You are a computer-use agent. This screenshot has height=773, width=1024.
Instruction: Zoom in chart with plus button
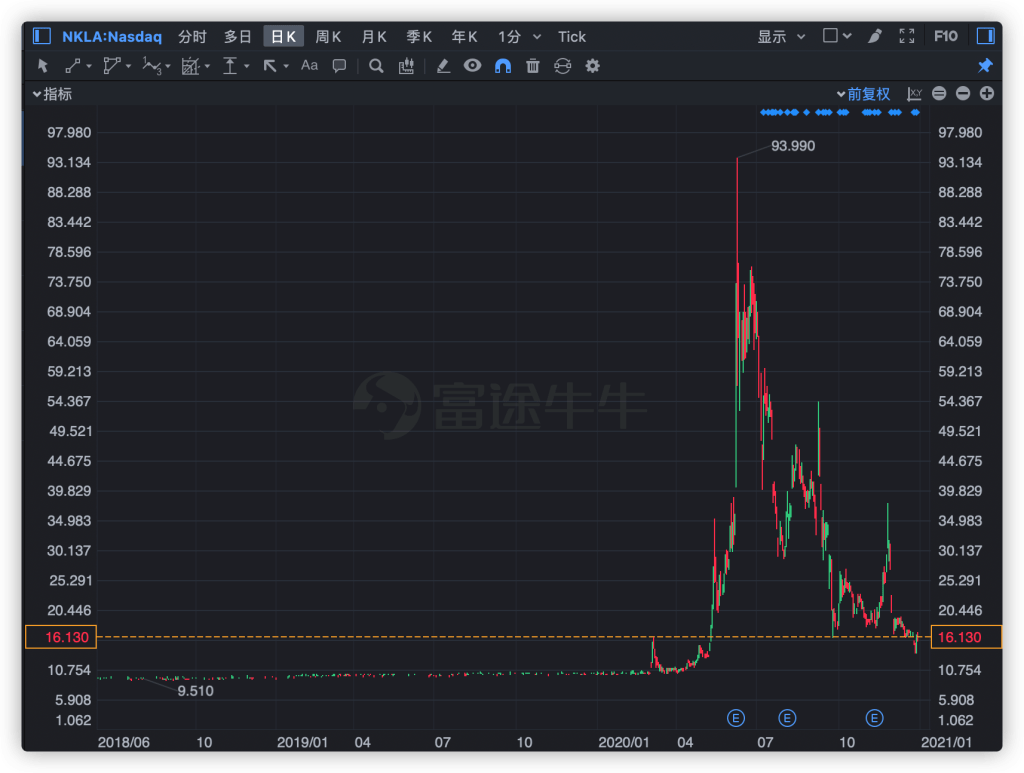point(987,94)
